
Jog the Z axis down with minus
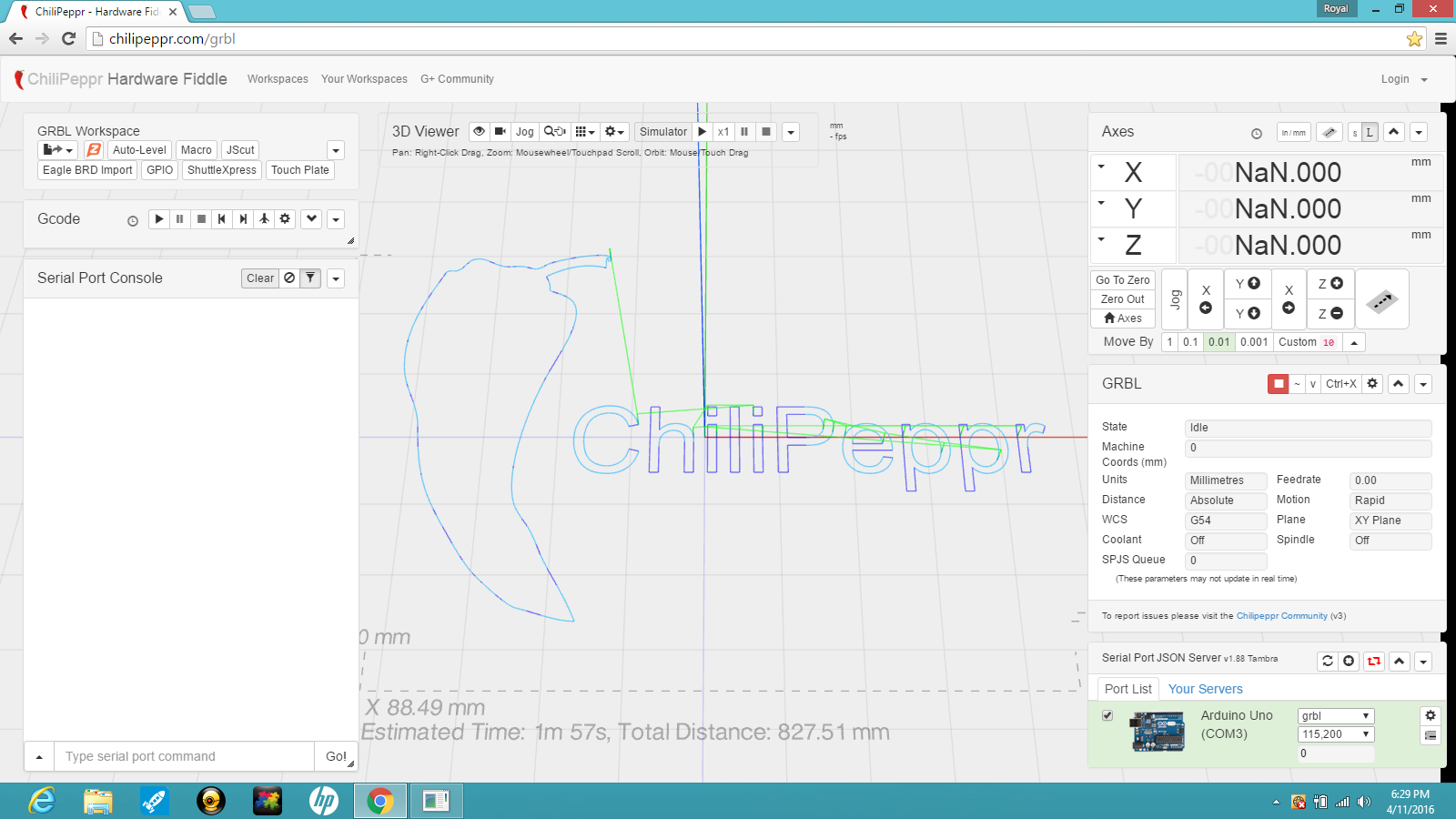pos(1330,314)
